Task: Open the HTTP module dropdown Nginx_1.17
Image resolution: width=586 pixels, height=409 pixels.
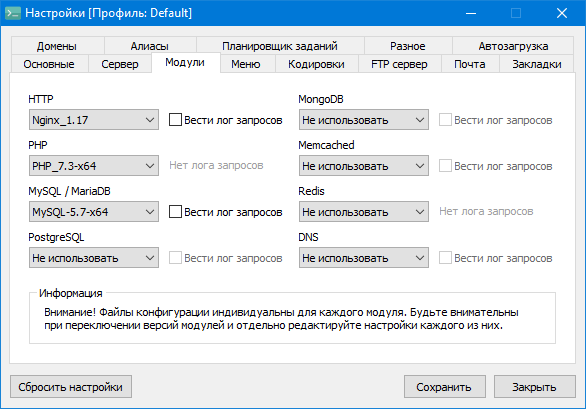Action: click(x=94, y=120)
